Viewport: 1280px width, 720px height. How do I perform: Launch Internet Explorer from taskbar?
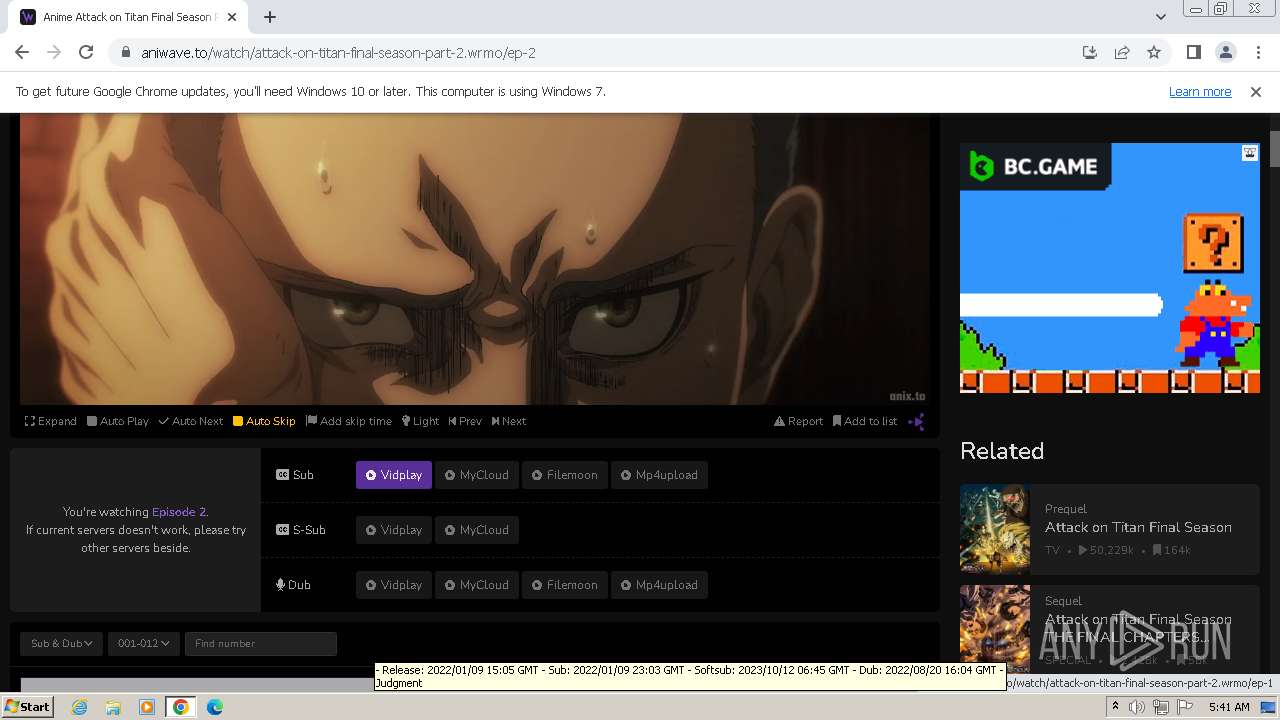[79, 707]
